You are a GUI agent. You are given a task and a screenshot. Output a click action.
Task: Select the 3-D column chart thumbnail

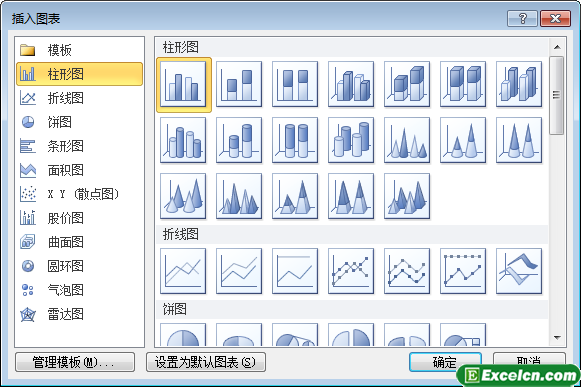pyautogui.click(x=519, y=85)
